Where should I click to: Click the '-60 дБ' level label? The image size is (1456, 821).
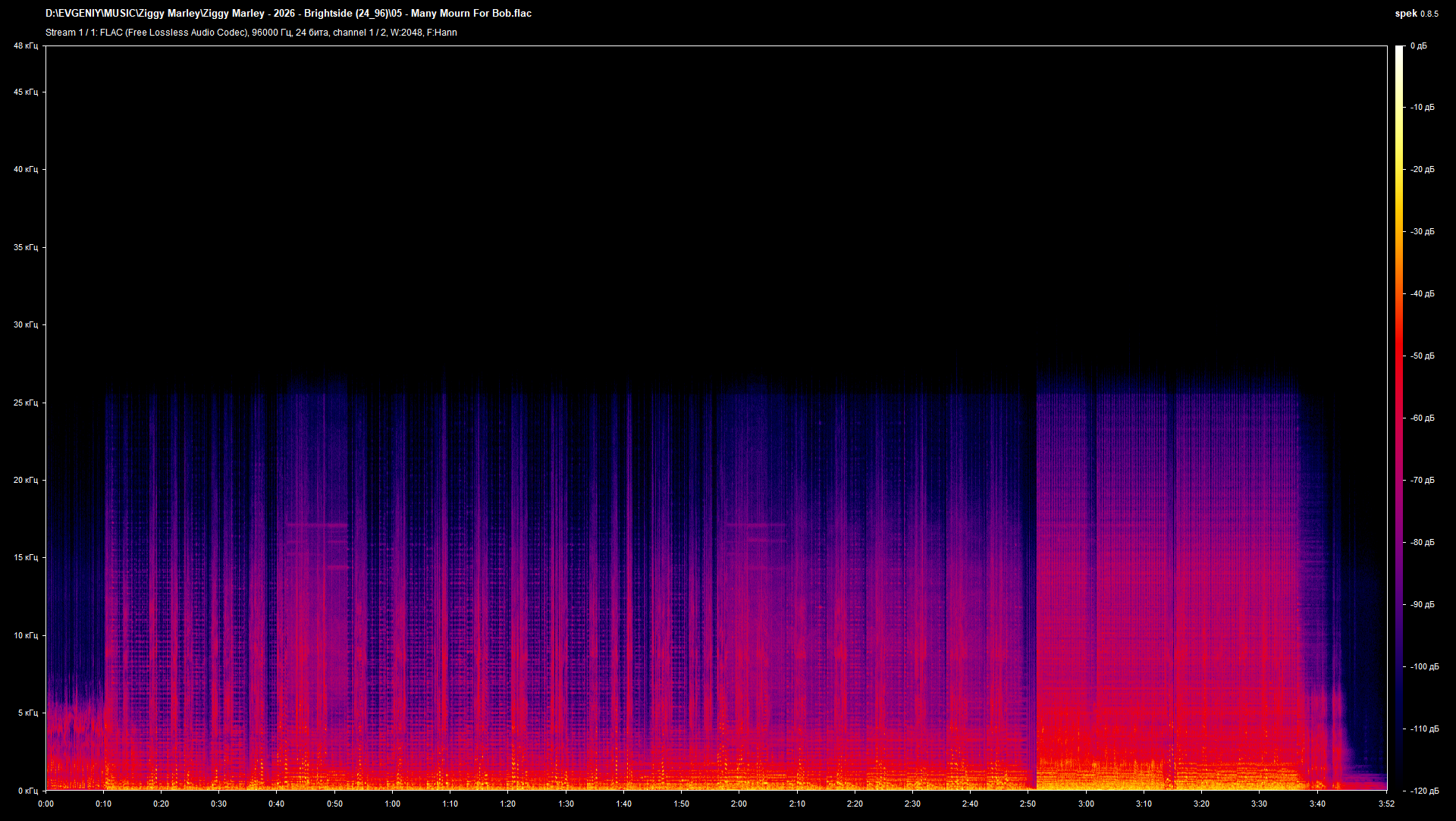click(1423, 418)
